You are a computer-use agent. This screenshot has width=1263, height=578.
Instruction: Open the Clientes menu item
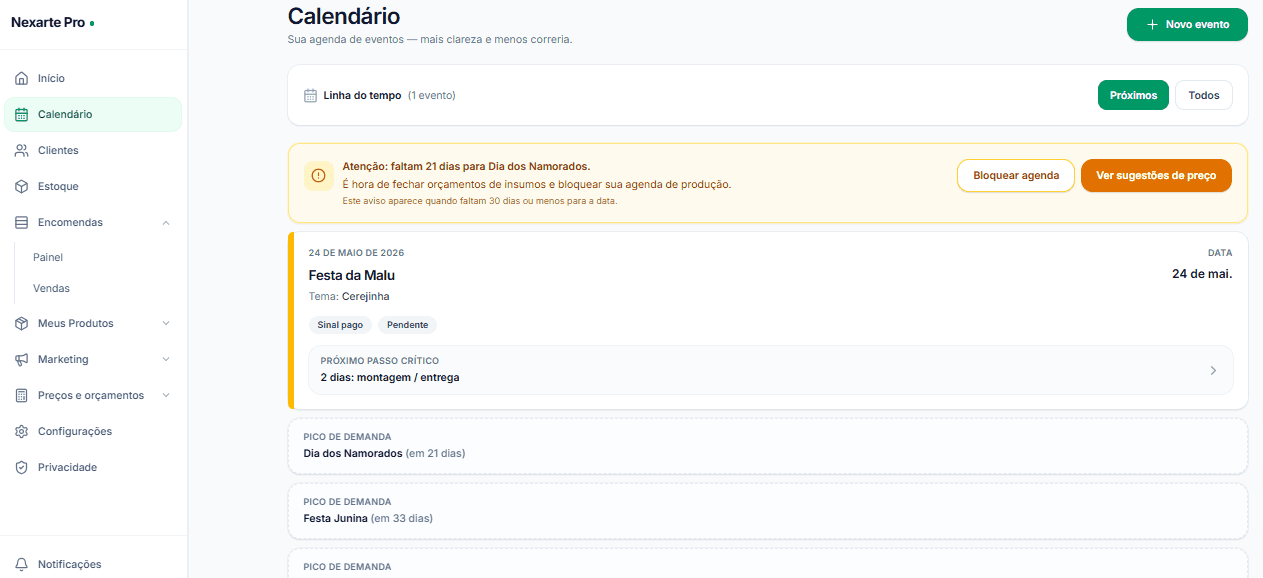pyautogui.click(x=94, y=150)
